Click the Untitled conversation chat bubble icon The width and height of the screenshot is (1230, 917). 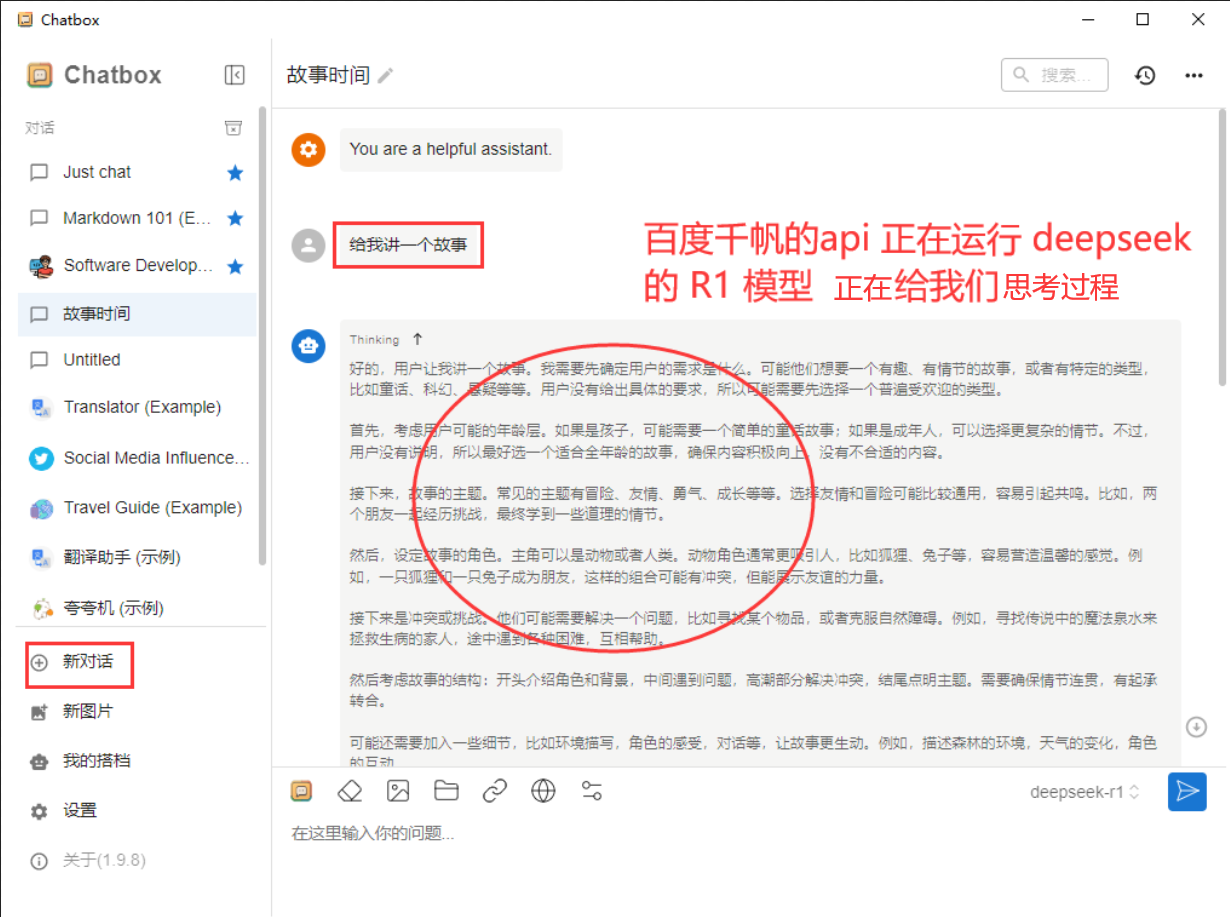39,360
